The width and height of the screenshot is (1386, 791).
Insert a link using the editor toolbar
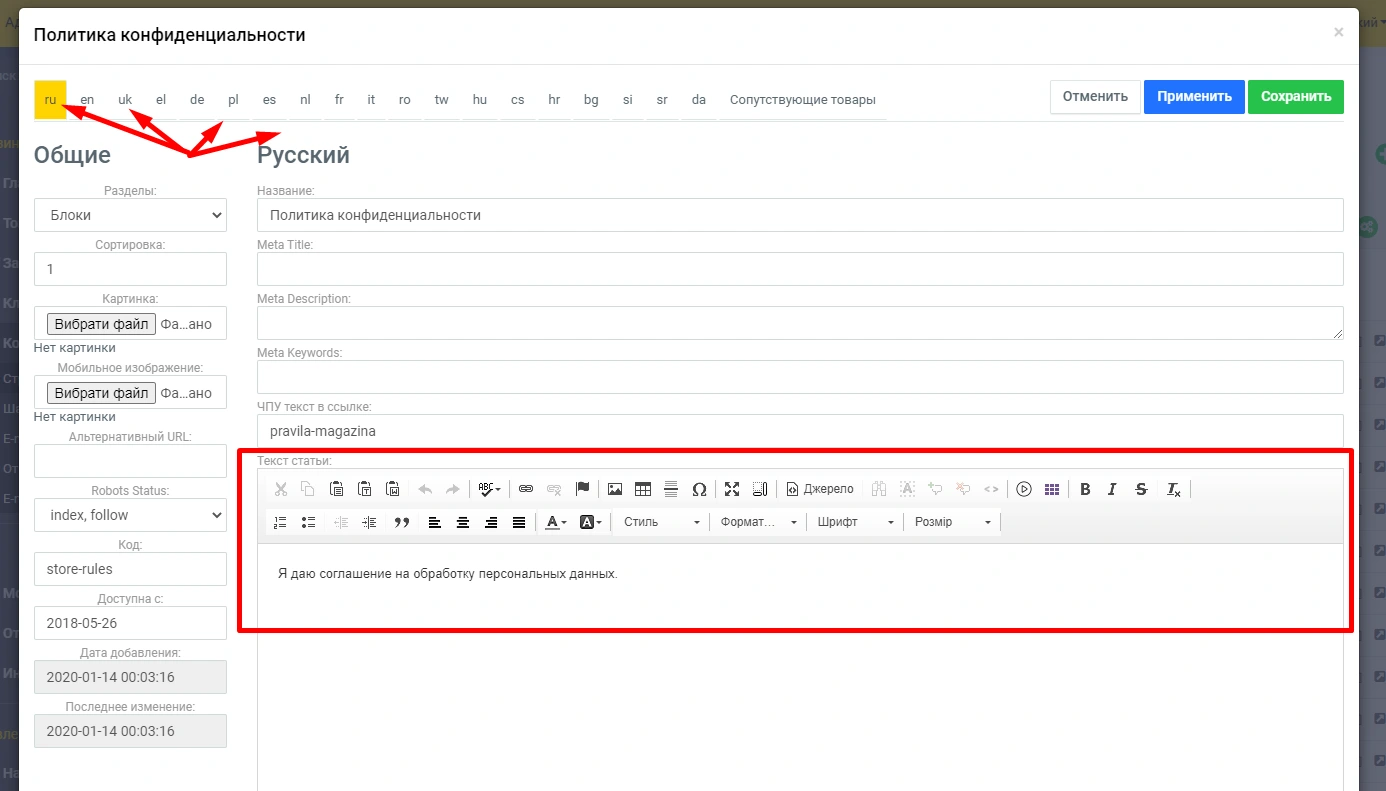(x=526, y=489)
